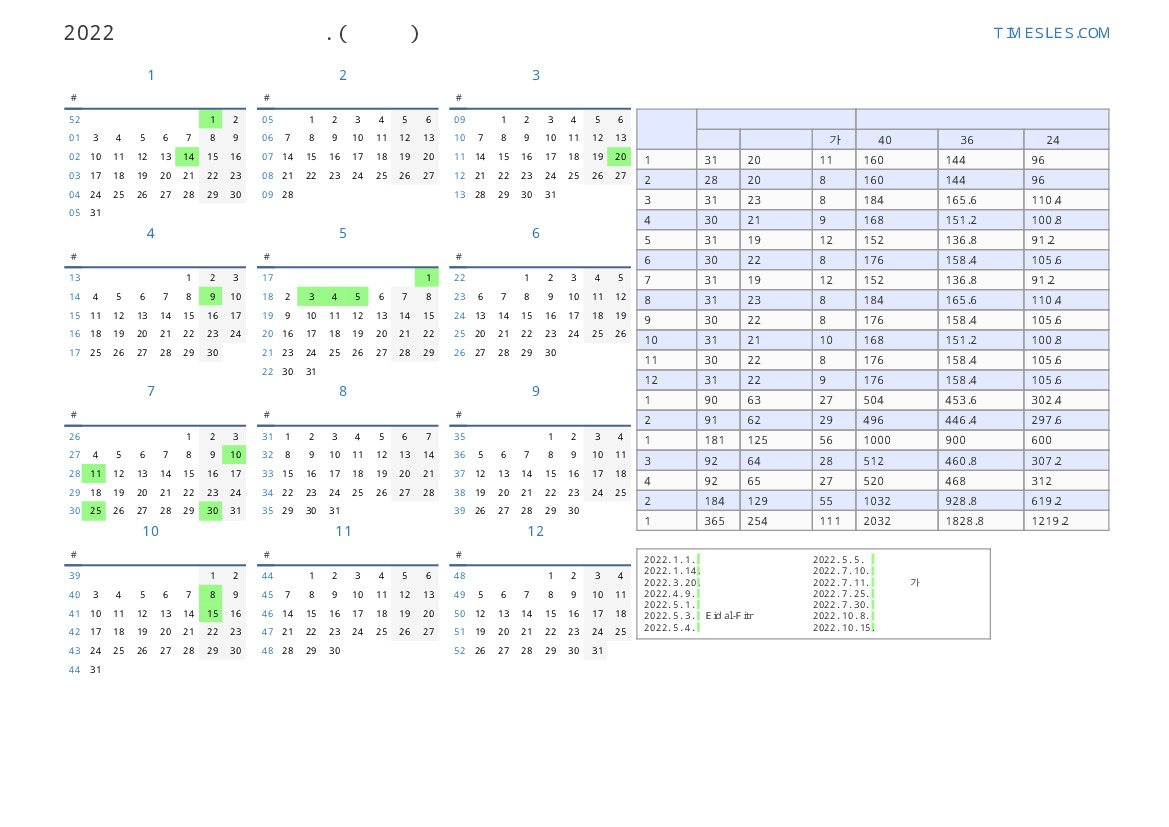Select the 2022.10.8. holiday entry
Viewport: 1169px width, 827px height.
click(x=841, y=616)
